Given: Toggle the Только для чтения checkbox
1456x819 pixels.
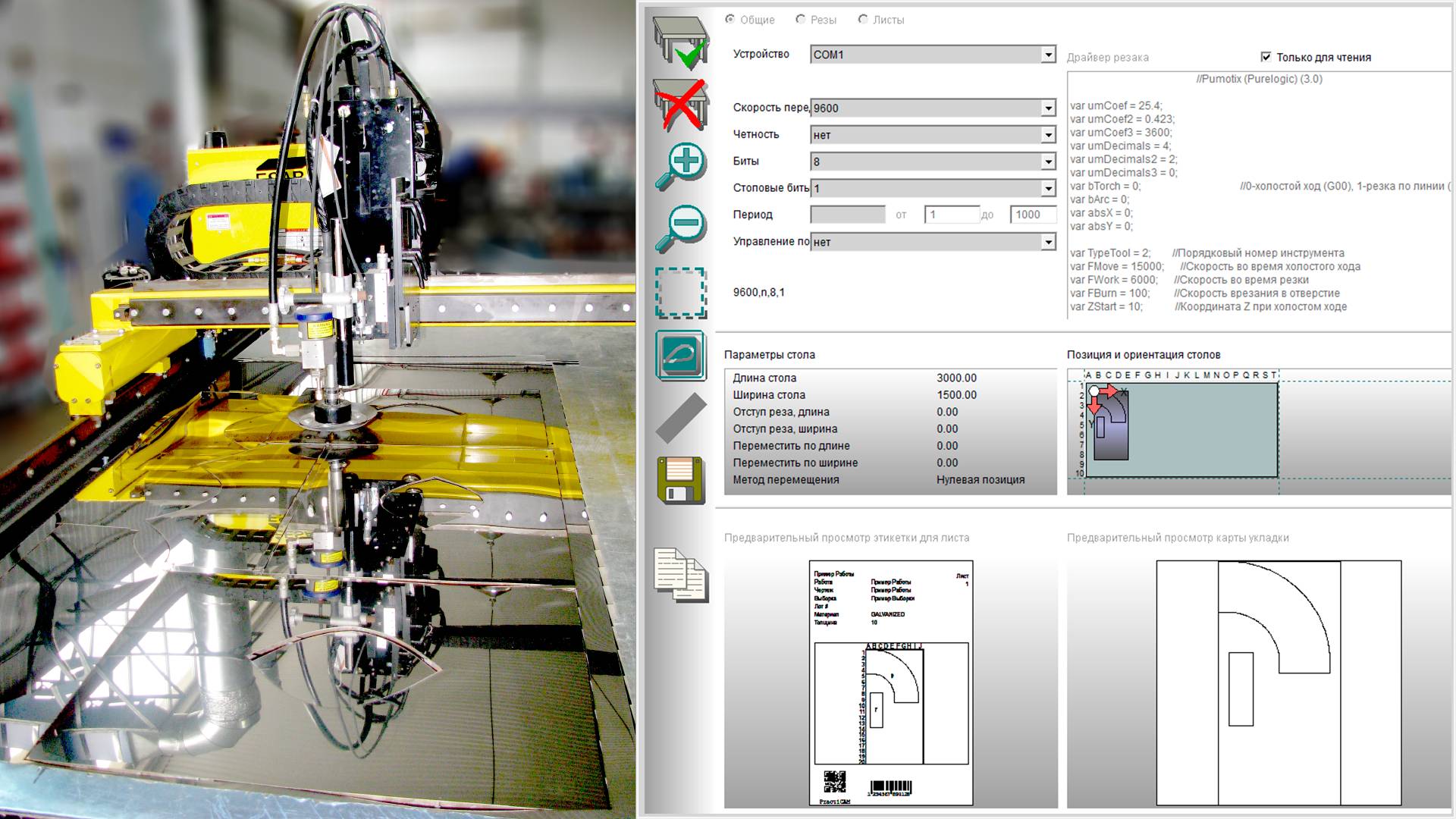Looking at the screenshot, I should tap(1266, 57).
